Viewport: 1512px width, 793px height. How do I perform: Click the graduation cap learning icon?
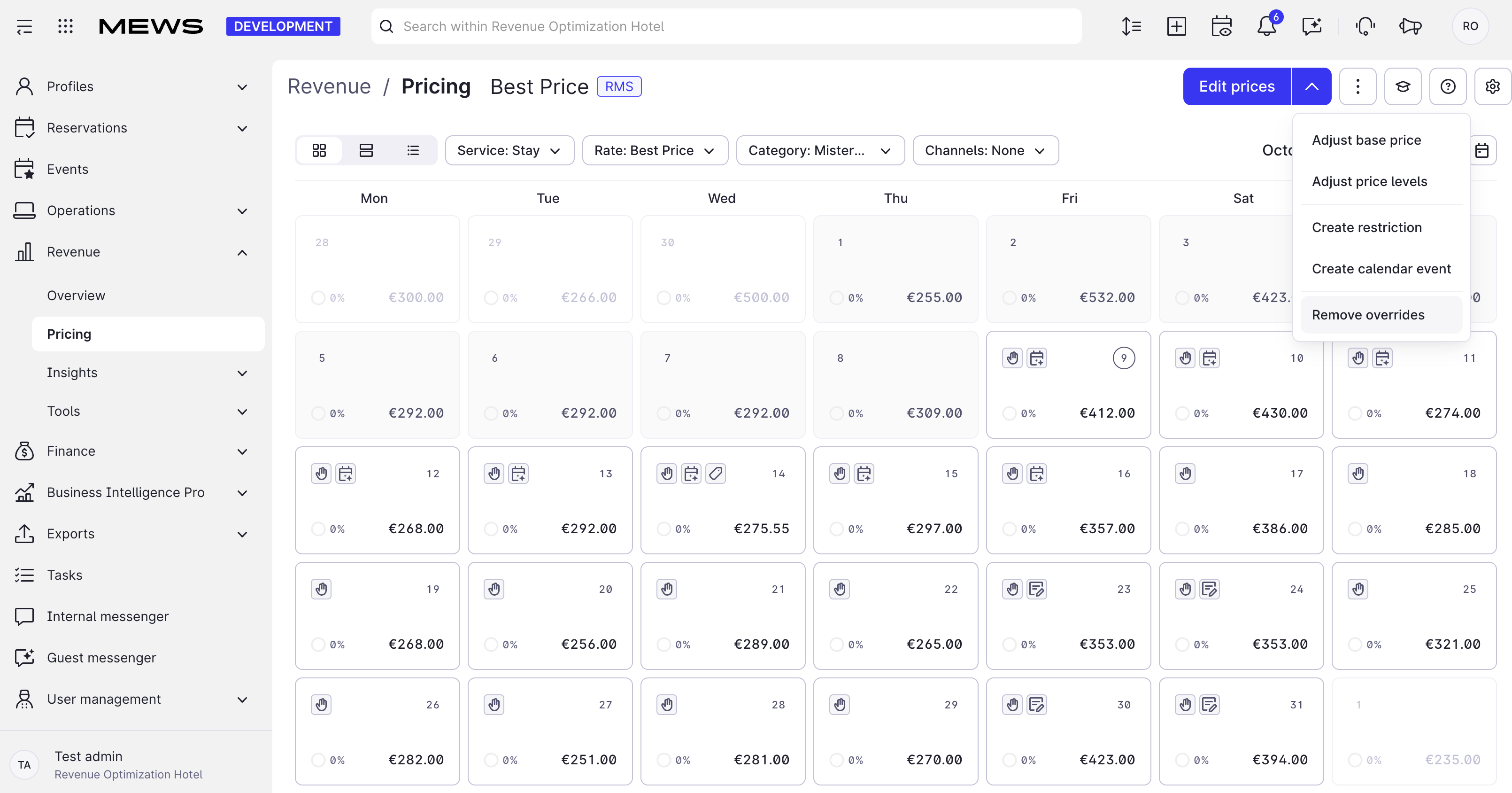tap(1403, 86)
